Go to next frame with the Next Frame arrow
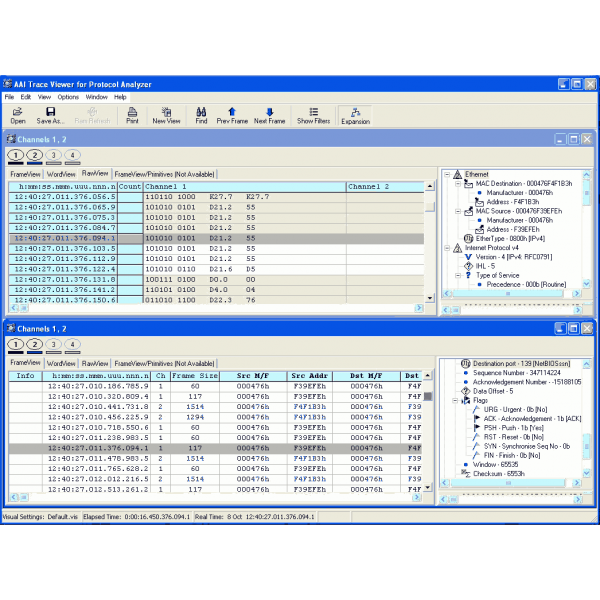 pos(269,112)
